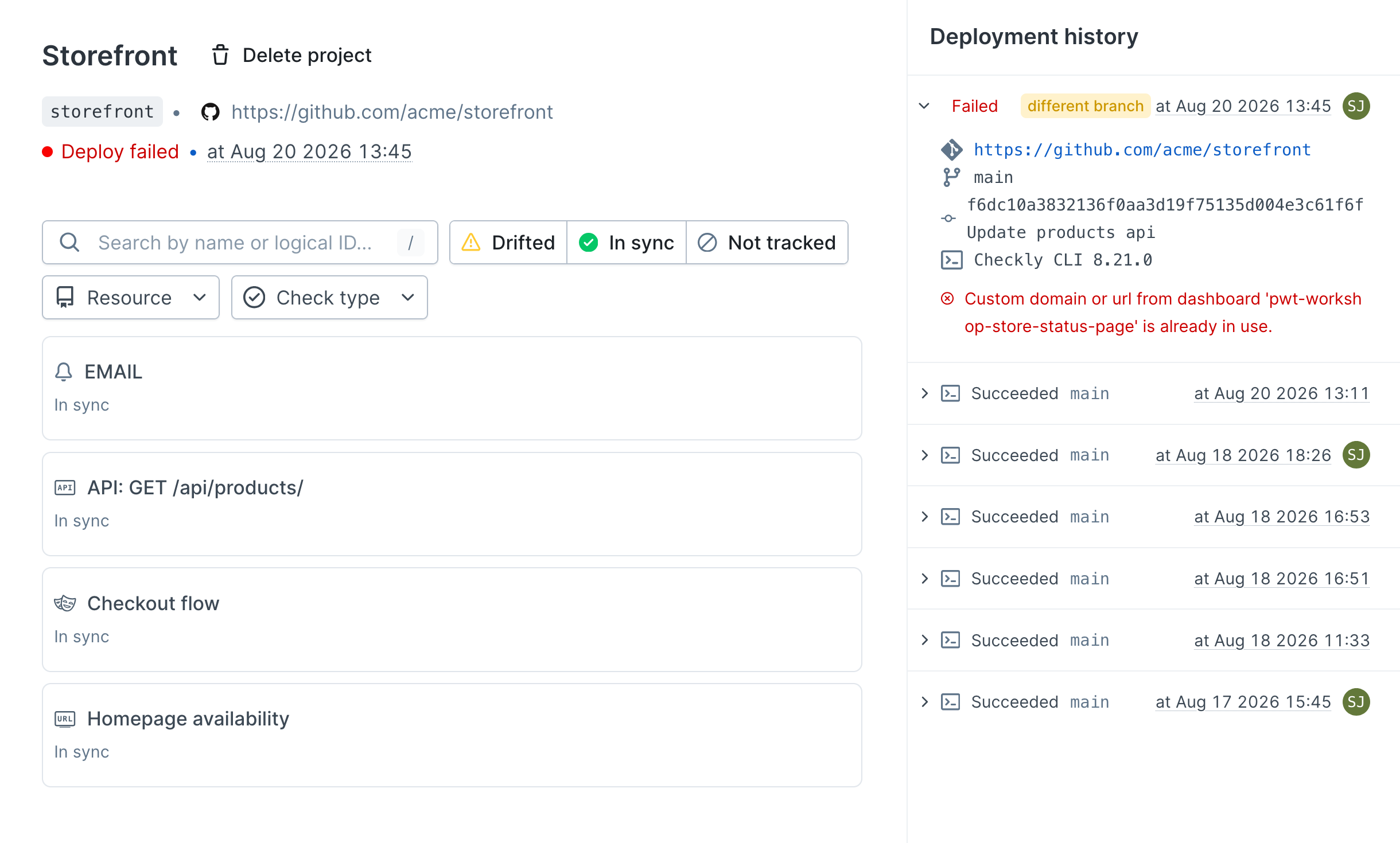Click the bell icon on EMAIL card
This screenshot has width=1400, height=843.
64,372
